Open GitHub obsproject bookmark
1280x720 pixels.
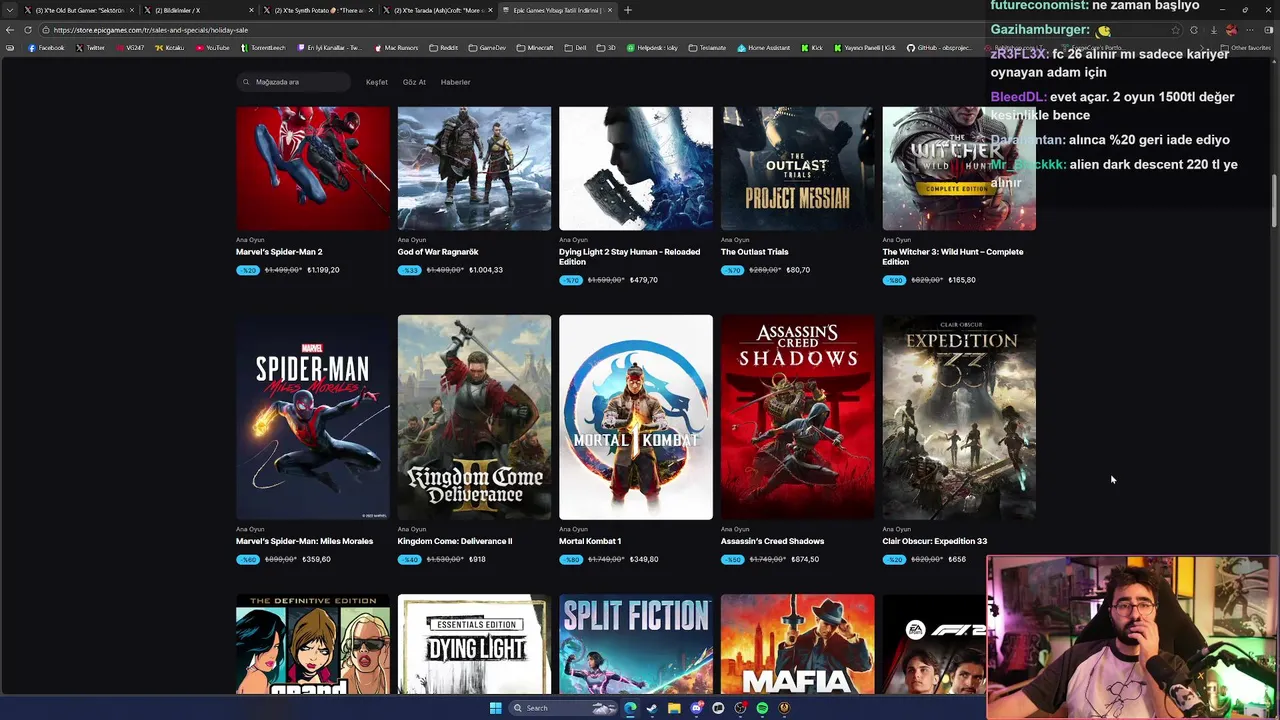(x=939, y=48)
